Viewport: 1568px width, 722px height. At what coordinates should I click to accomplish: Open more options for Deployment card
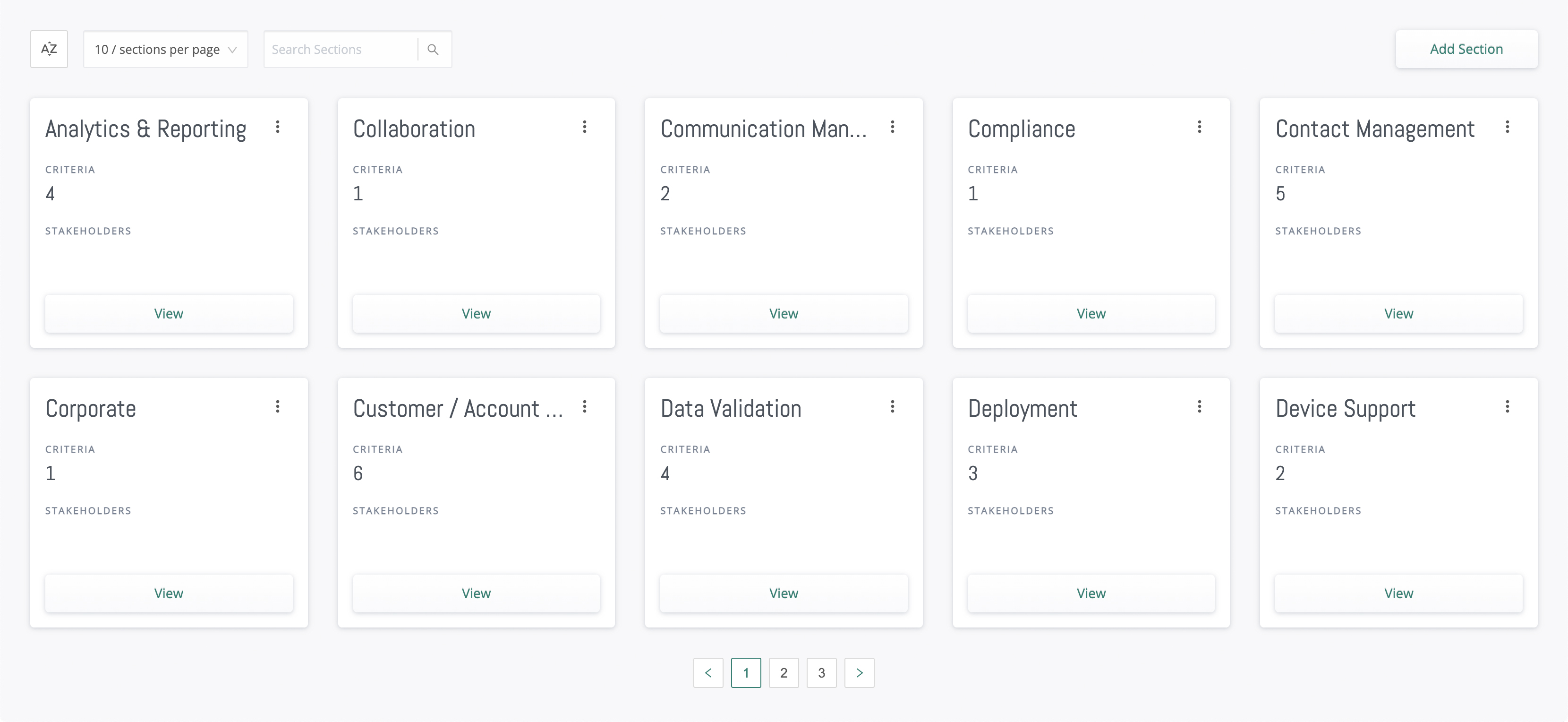tap(1200, 407)
